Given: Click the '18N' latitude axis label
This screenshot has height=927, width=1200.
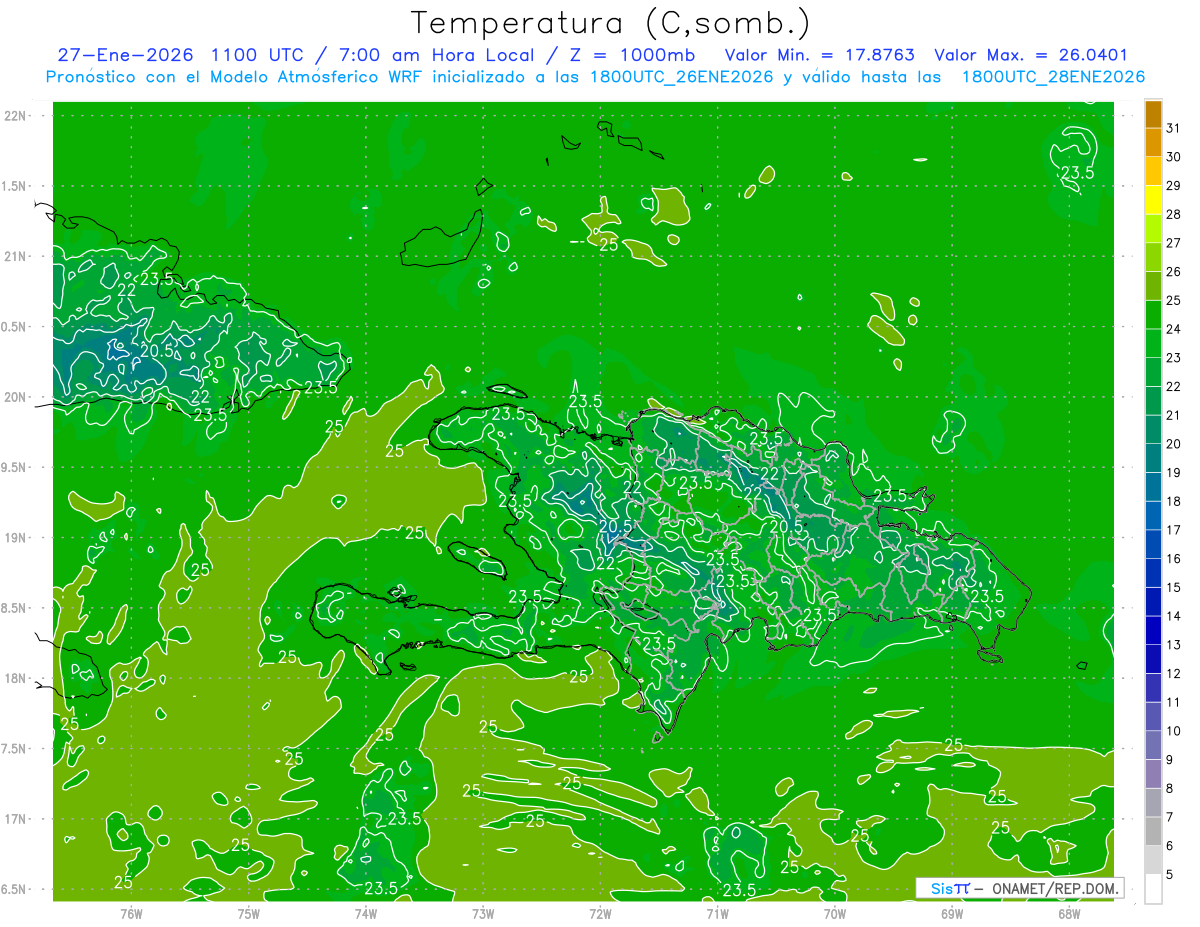Looking at the screenshot, I should click(x=15, y=678).
